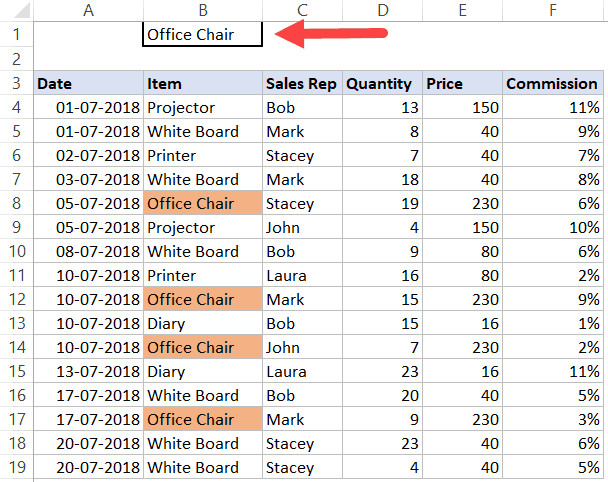The height and width of the screenshot is (482, 608).
Task: Select the column D header
Action: pos(380,10)
